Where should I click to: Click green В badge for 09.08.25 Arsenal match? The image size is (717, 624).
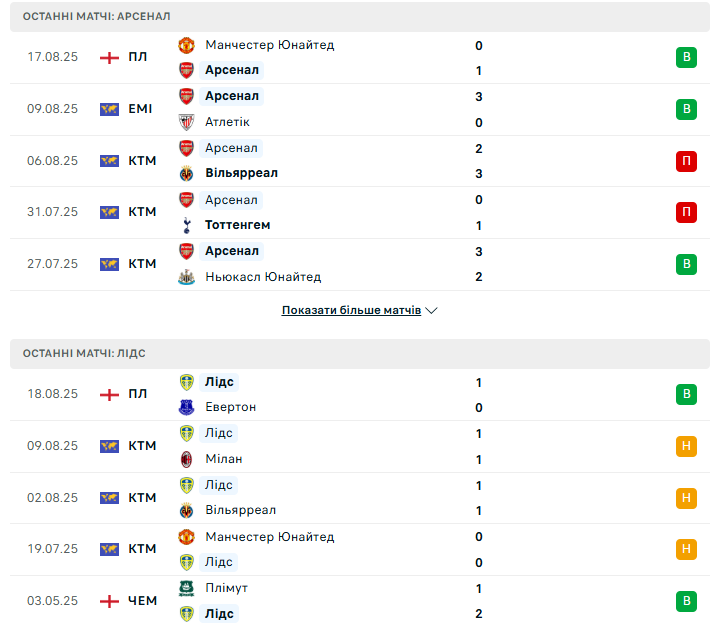(686, 109)
